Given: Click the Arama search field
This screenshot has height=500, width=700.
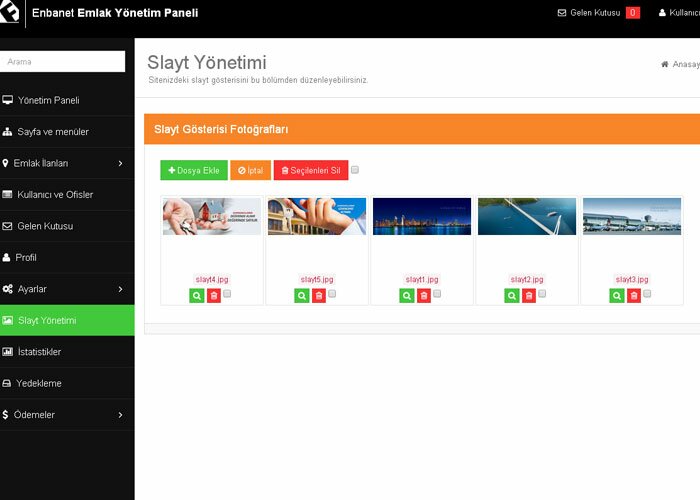Looking at the screenshot, I should [62, 61].
